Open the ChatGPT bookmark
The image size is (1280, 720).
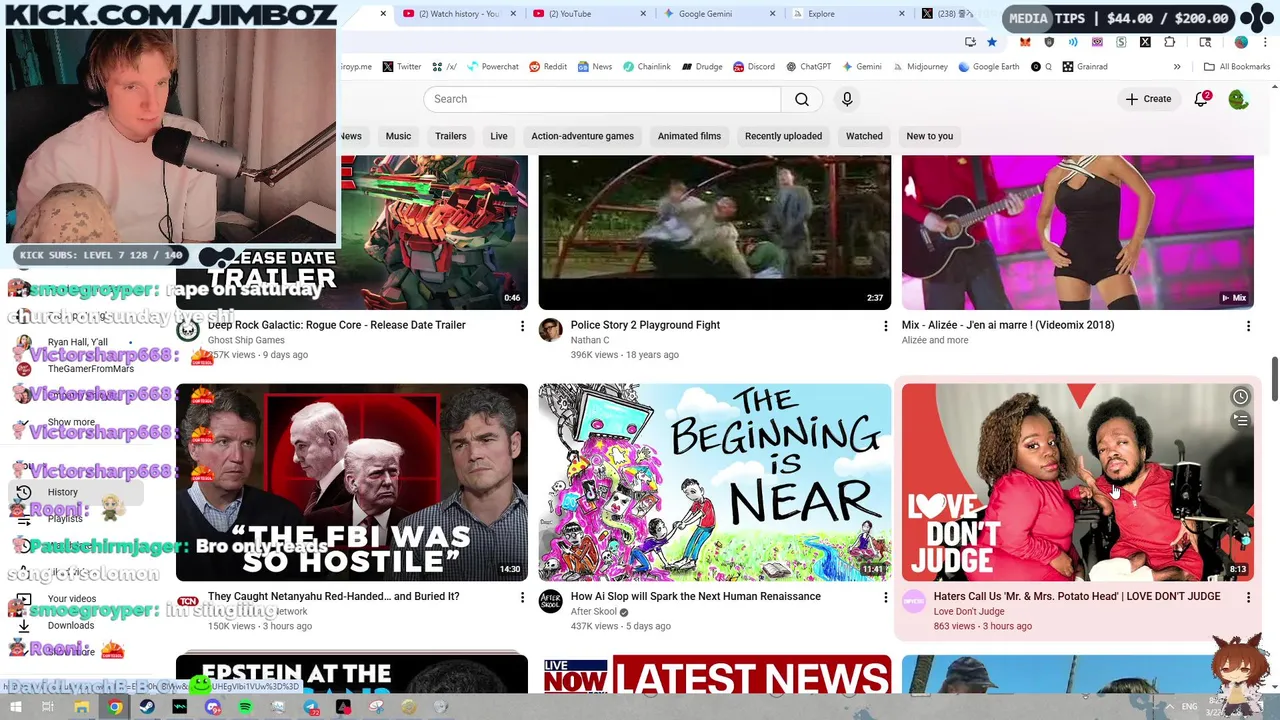click(808, 67)
